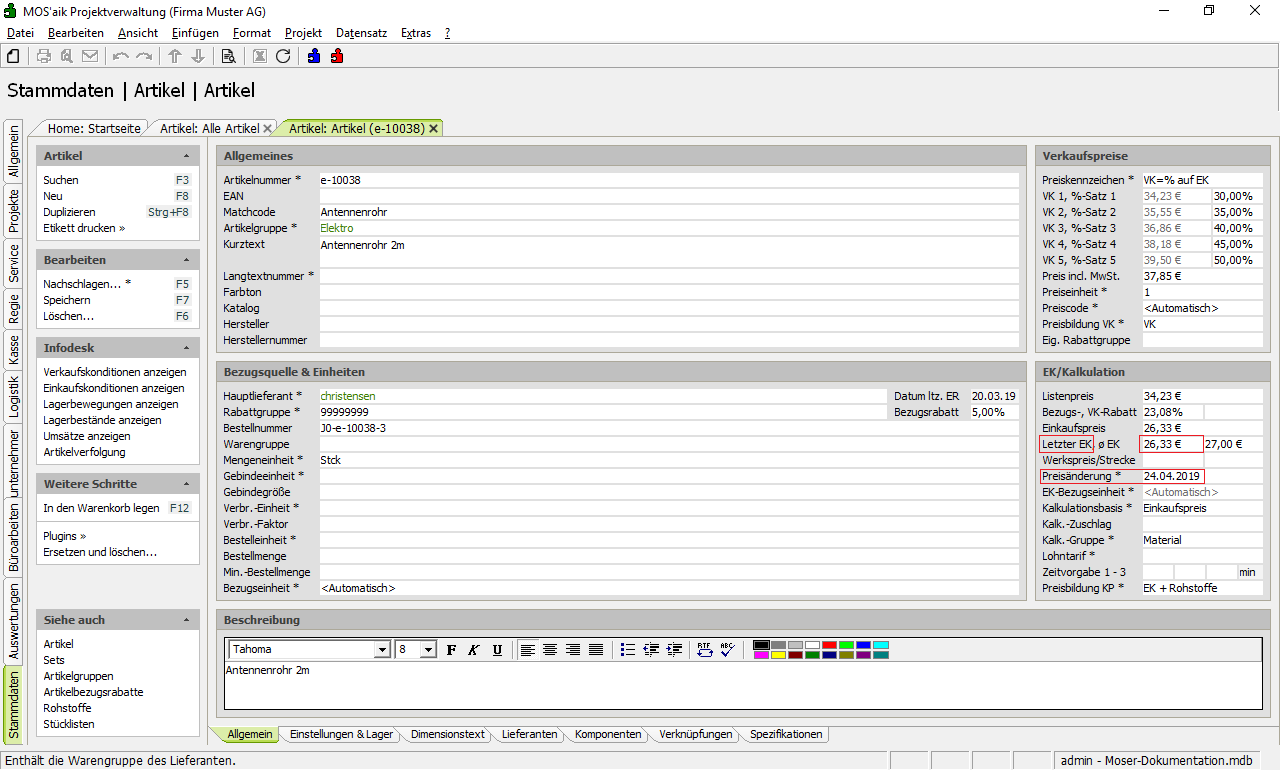The width and height of the screenshot is (1280, 770).
Task: Click the refresh icon in the toolbar
Action: click(x=283, y=56)
